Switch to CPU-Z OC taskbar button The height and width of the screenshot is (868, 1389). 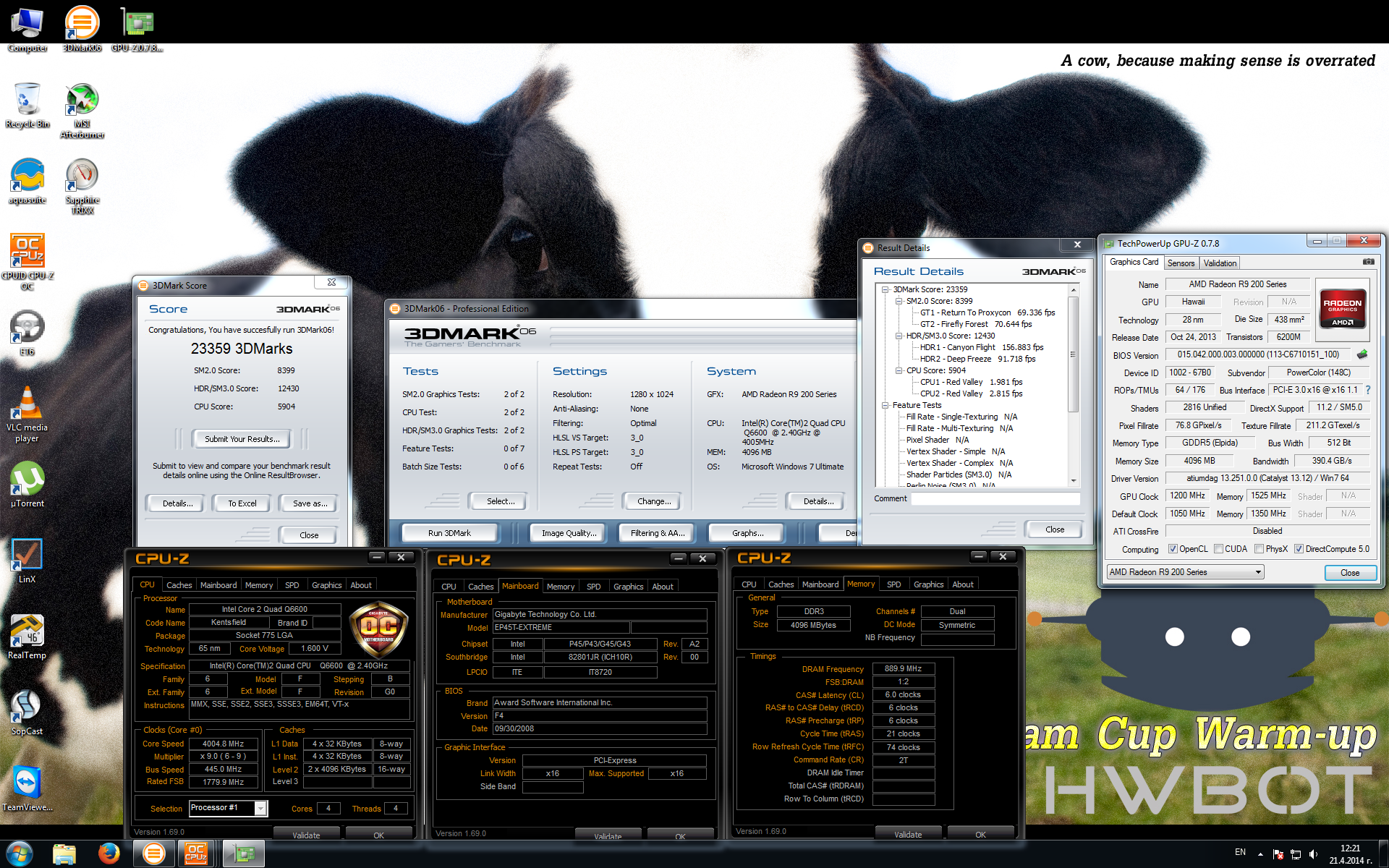coord(197,854)
